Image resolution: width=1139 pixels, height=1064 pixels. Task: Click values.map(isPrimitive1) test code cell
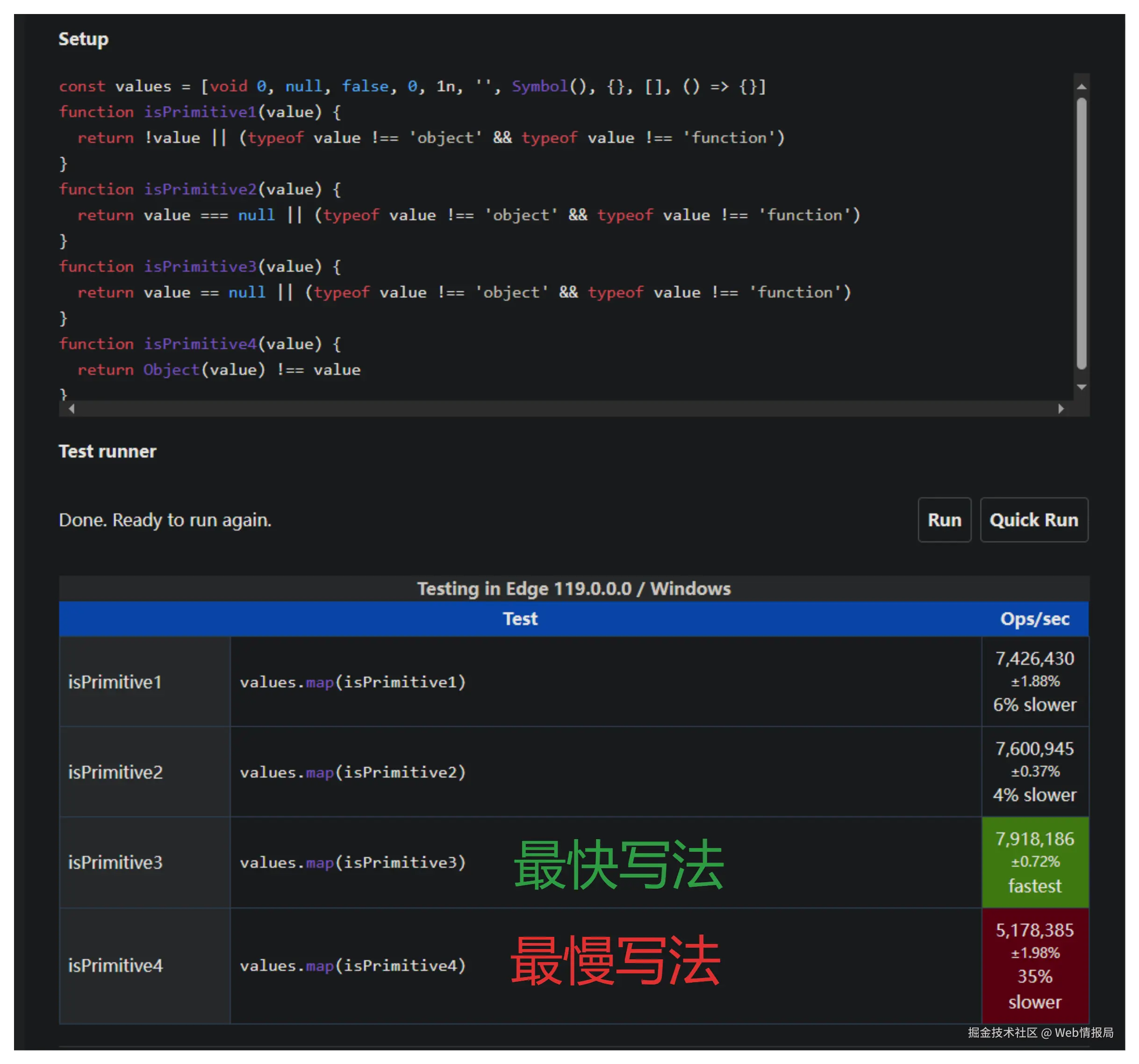point(353,682)
